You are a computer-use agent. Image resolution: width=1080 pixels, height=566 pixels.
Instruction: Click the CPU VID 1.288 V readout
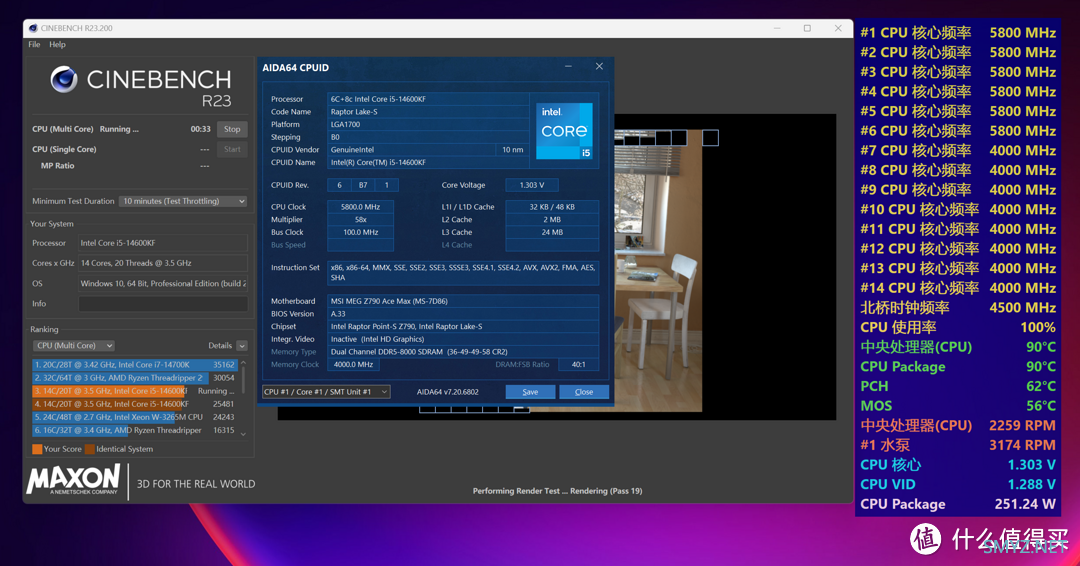point(958,484)
